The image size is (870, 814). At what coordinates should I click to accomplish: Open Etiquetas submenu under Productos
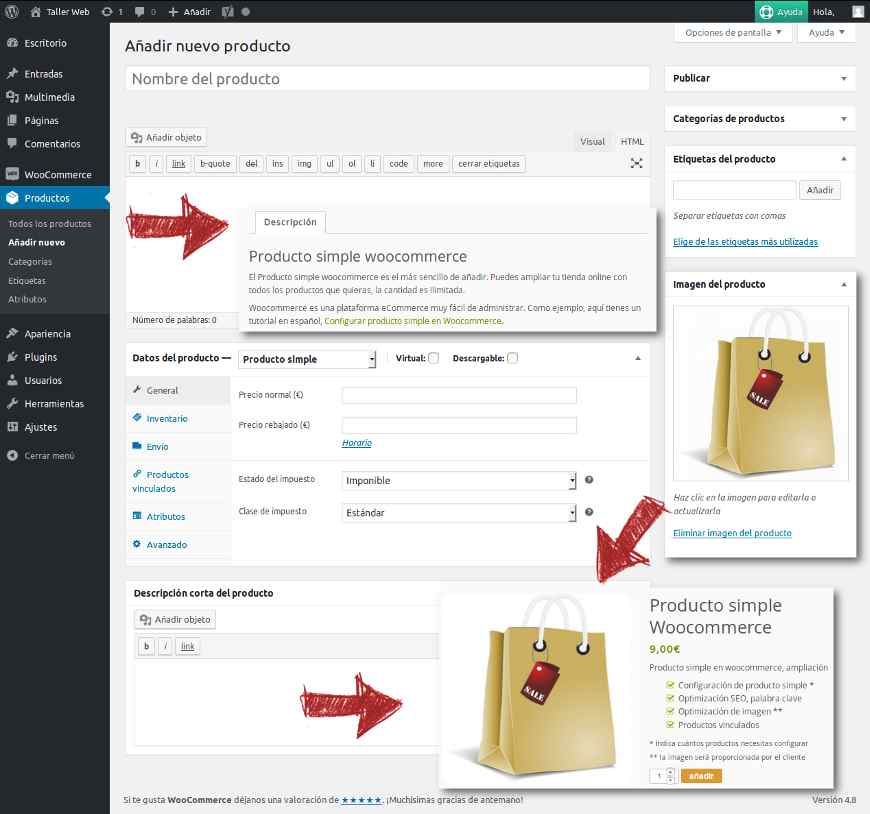point(27,281)
